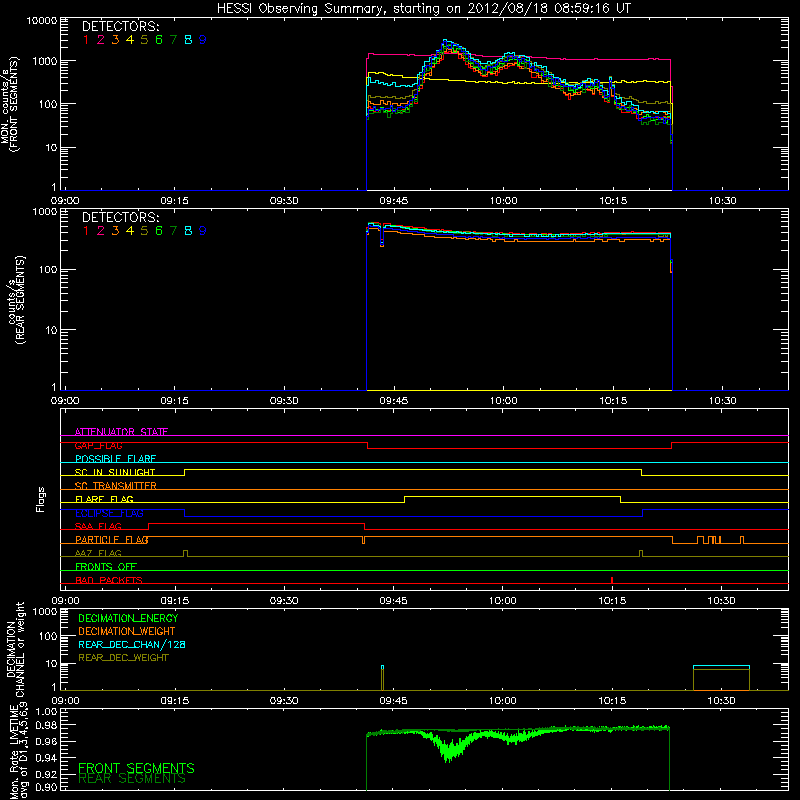Viewport: 800px width, 800px height.
Task: Click the red BAD_PACKETS marker near 10:15
Action: tap(612, 580)
